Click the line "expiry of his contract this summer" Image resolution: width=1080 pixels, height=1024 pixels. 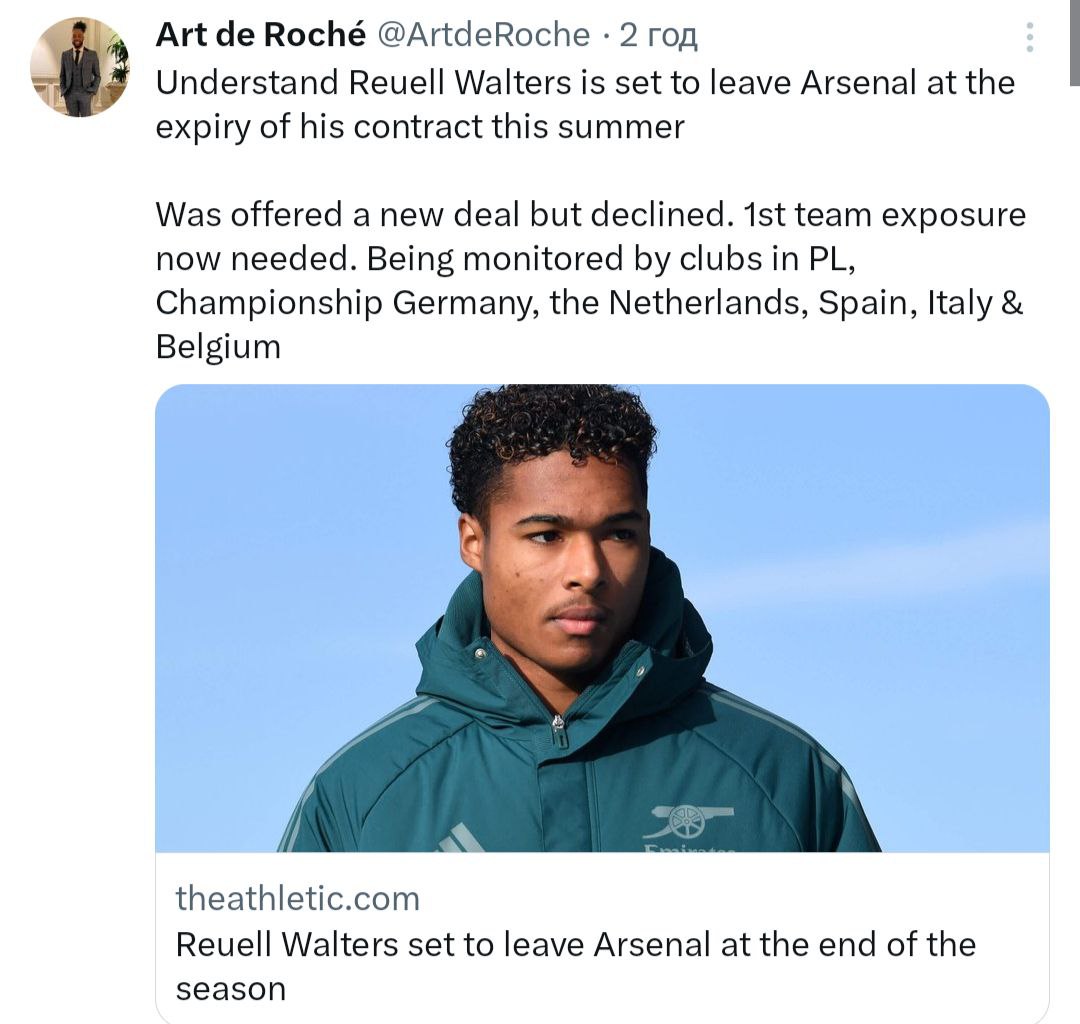point(420,127)
